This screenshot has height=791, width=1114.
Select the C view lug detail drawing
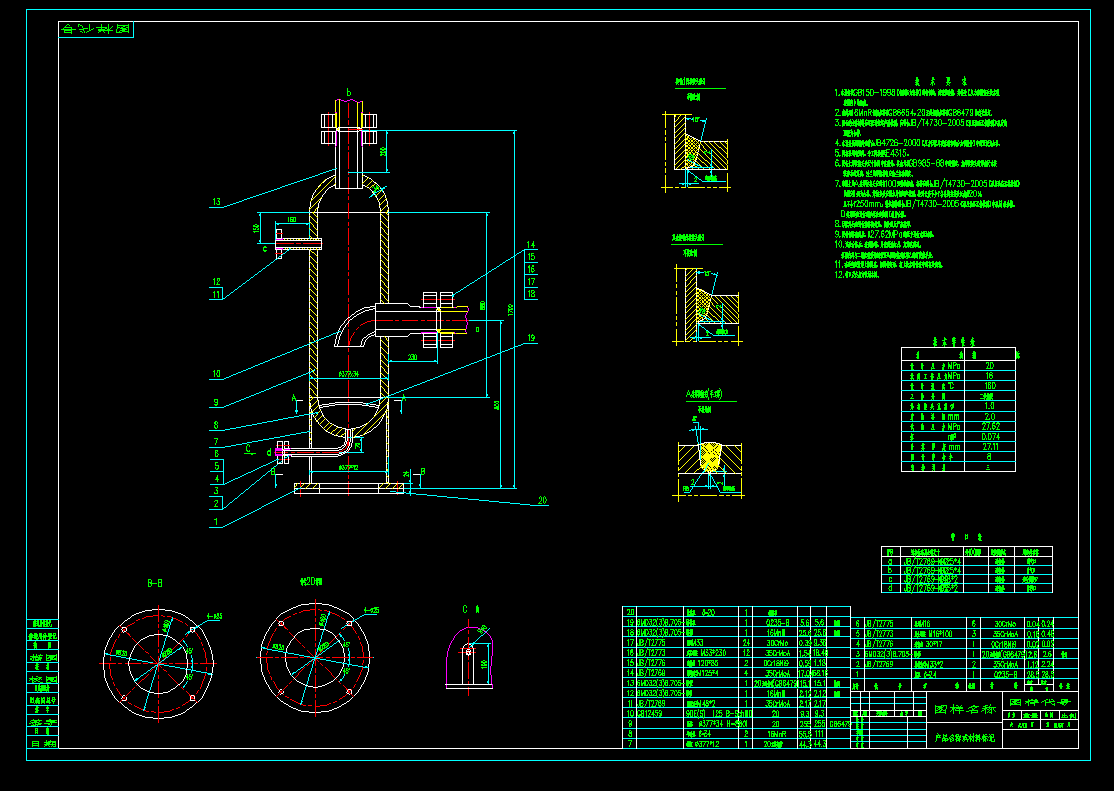tap(469, 657)
